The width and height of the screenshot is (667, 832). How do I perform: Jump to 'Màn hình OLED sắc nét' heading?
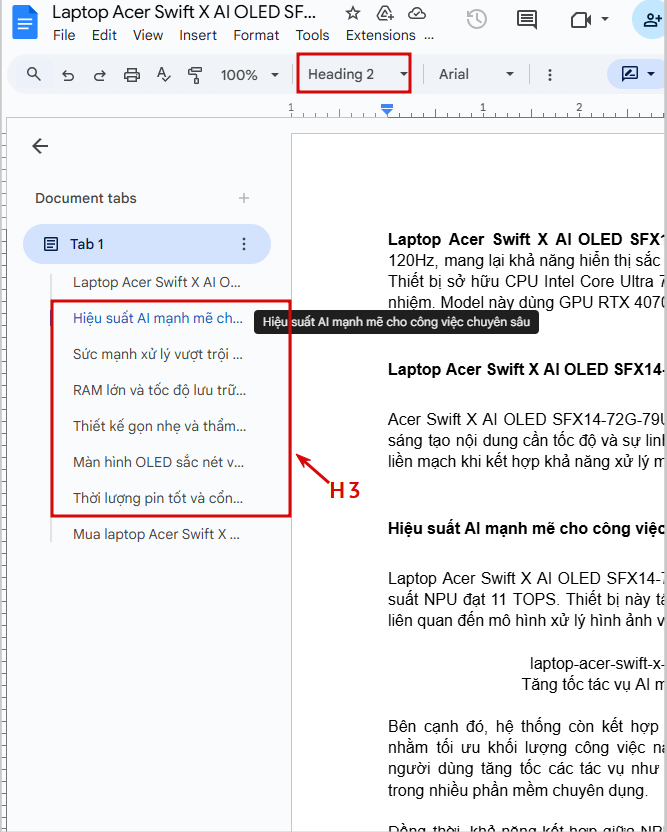coord(159,463)
